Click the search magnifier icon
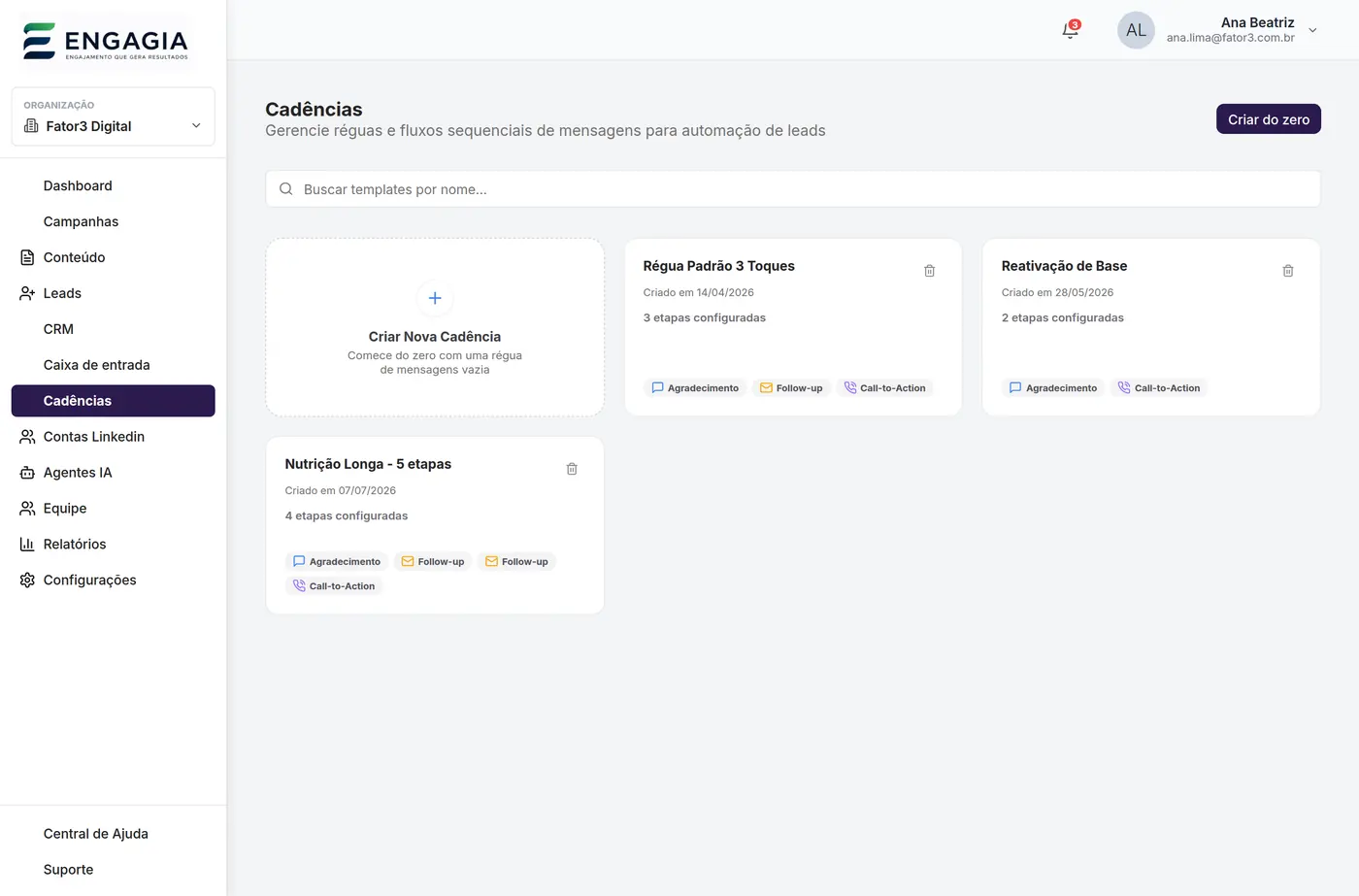 point(286,189)
